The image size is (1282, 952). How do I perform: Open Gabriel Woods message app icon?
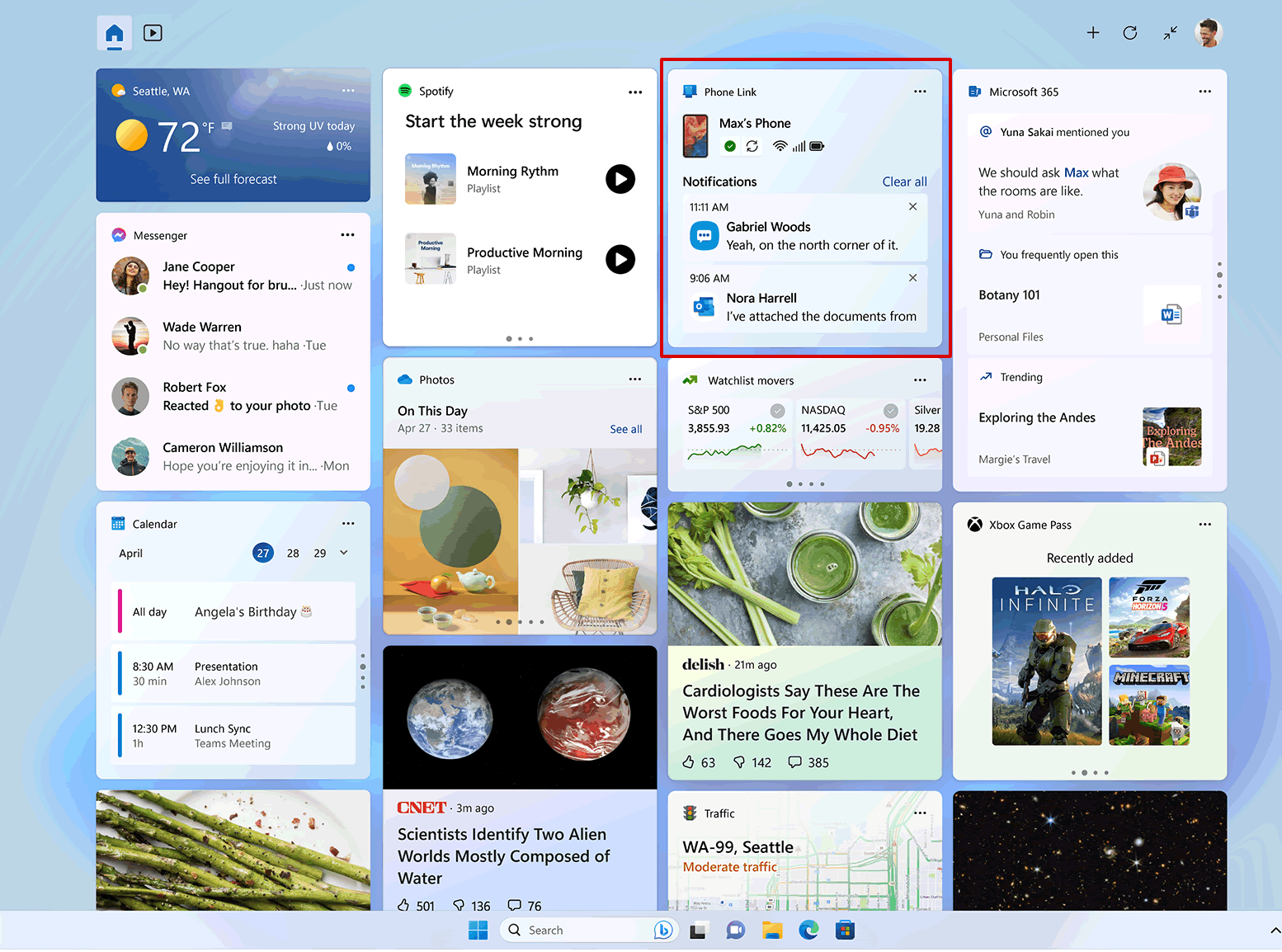coord(705,236)
